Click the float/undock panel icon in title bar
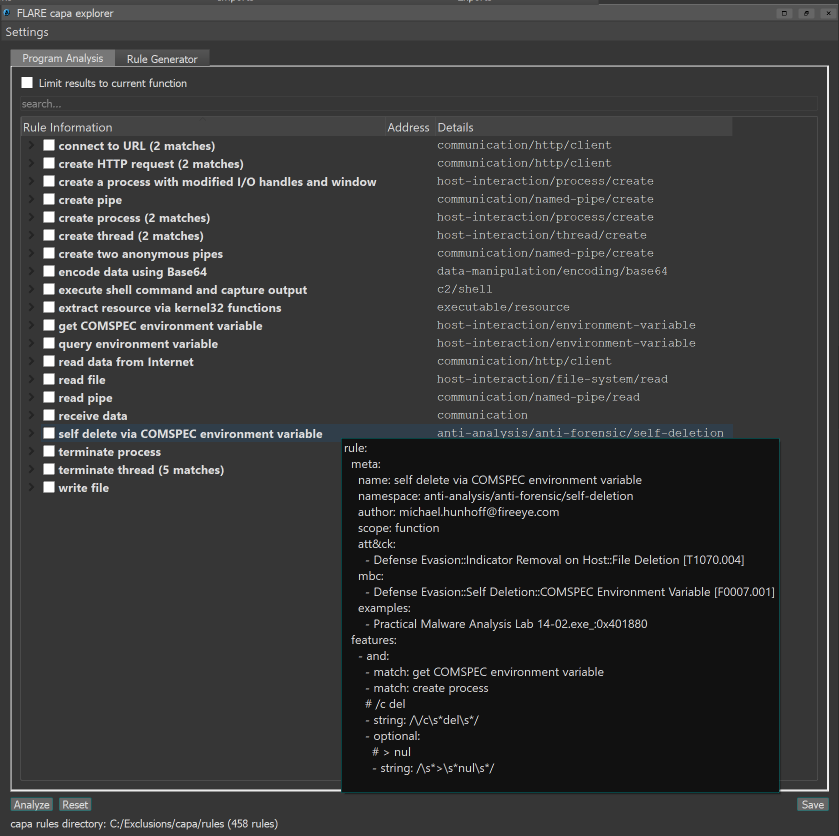The height and width of the screenshot is (836, 839). [x=783, y=13]
